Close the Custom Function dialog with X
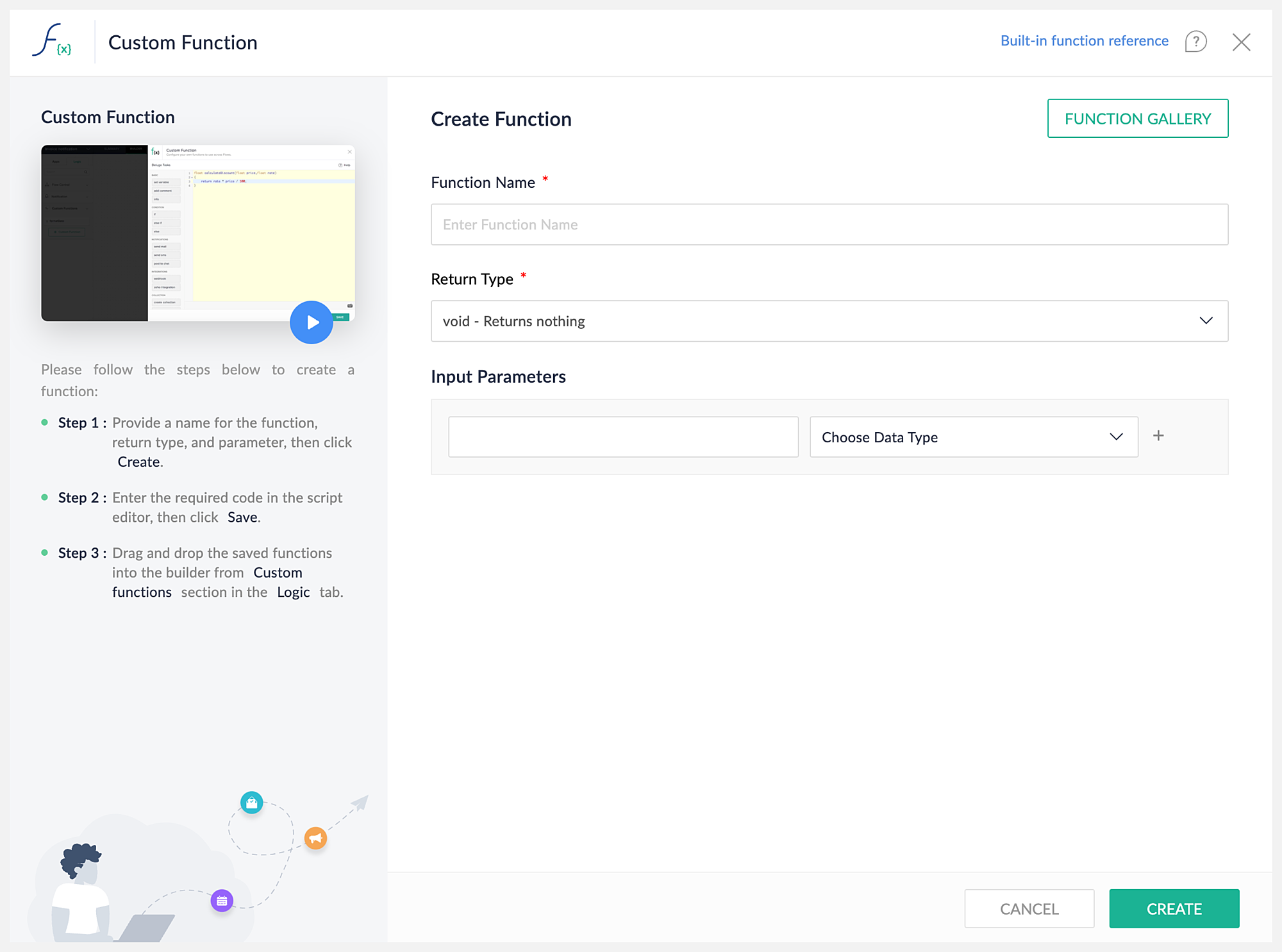Image resolution: width=1282 pixels, height=952 pixels. pos(1241,42)
